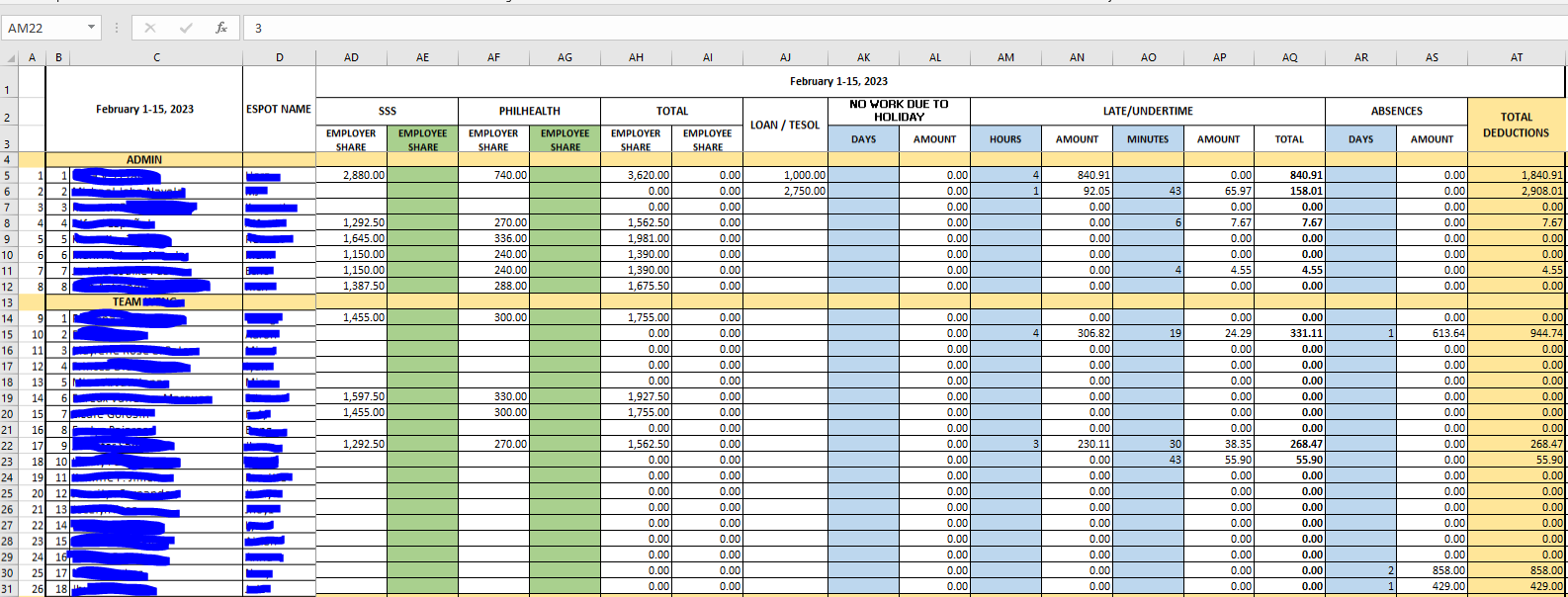1568x597 pixels.
Task: Click the Select All corner triangle
Action: click(10, 57)
